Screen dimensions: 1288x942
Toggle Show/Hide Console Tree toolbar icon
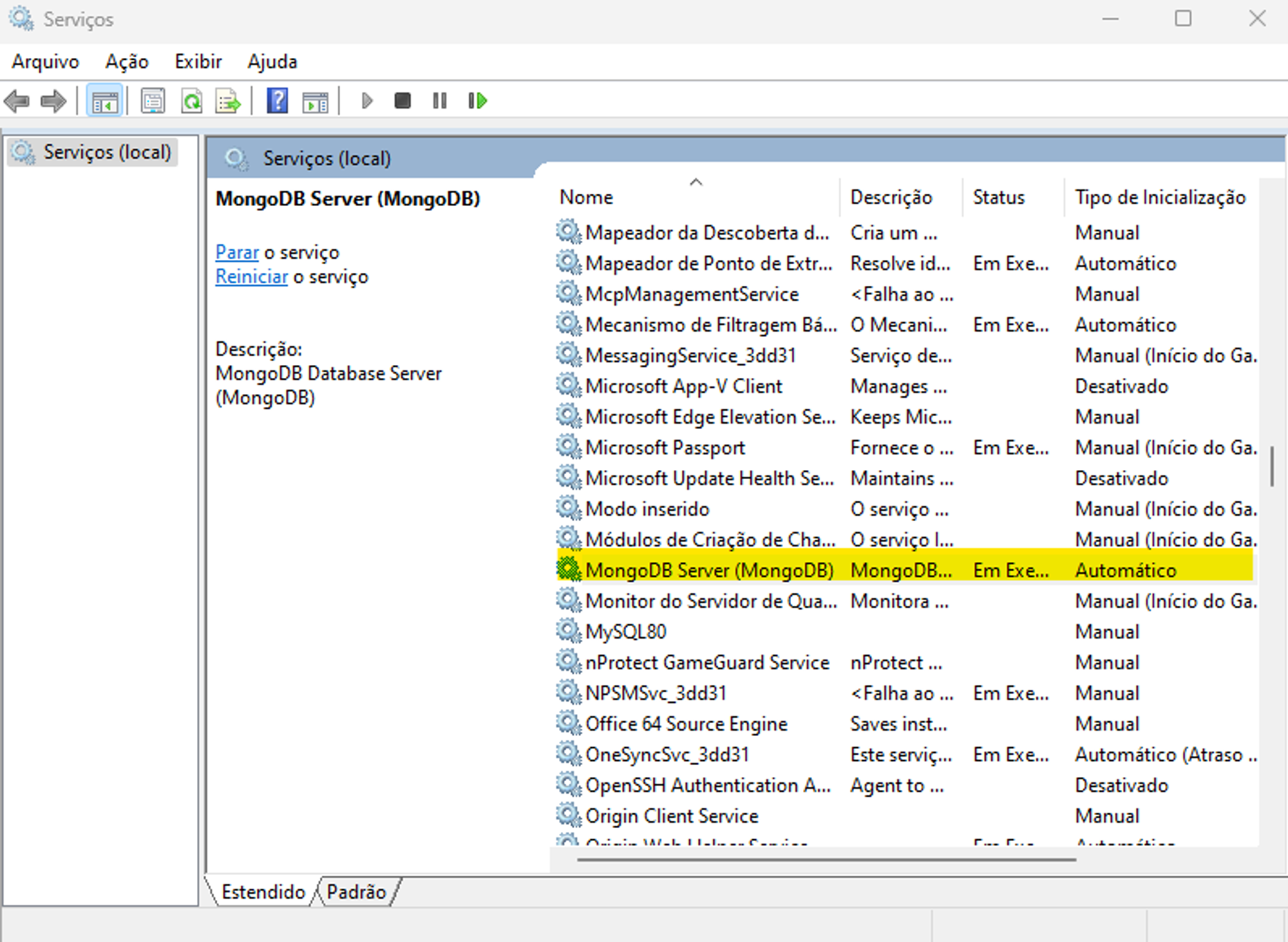tap(104, 101)
